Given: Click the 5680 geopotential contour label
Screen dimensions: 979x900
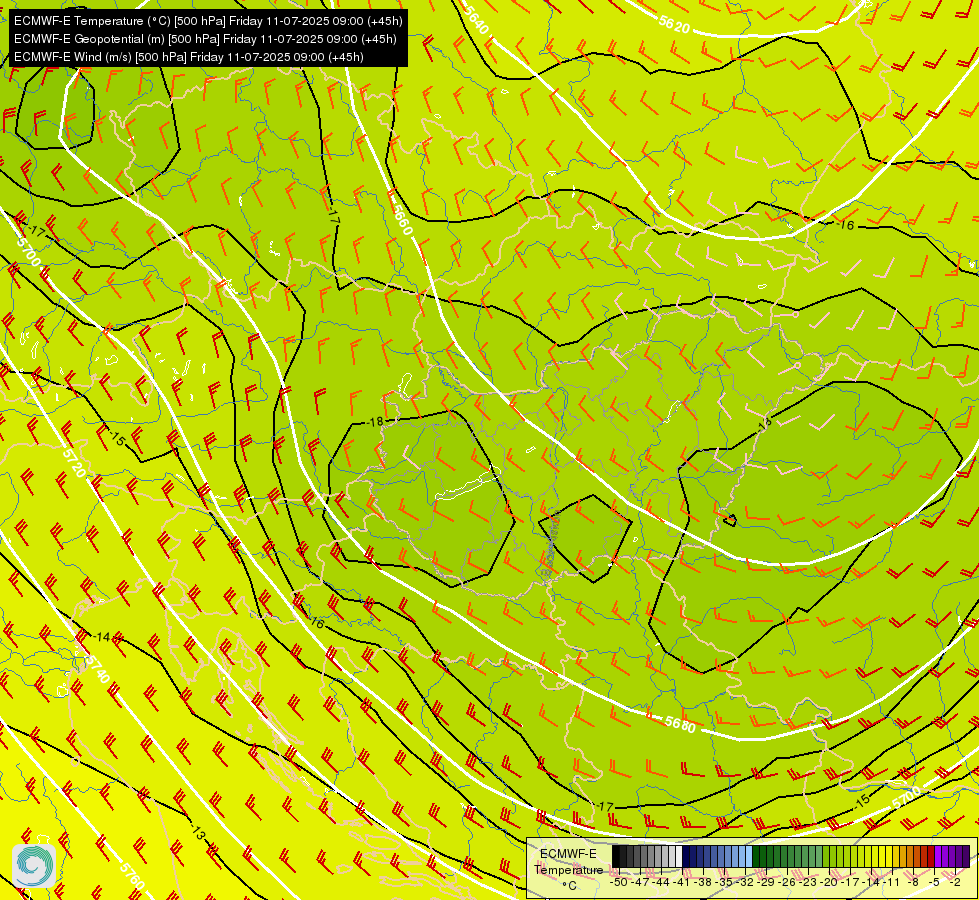Looking at the screenshot, I should pyautogui.click(x=680, y=724).
